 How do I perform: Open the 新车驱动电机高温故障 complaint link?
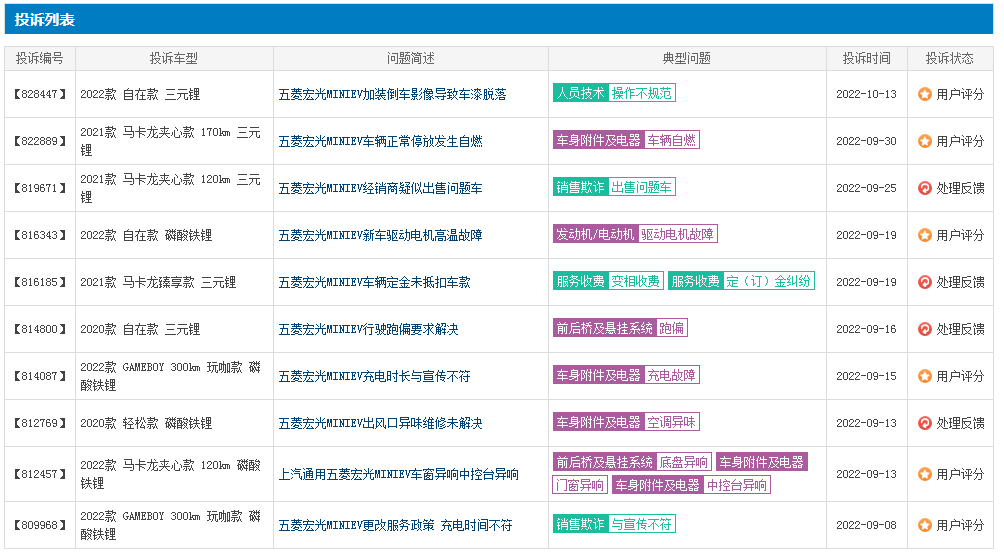[x=380, y=235]
